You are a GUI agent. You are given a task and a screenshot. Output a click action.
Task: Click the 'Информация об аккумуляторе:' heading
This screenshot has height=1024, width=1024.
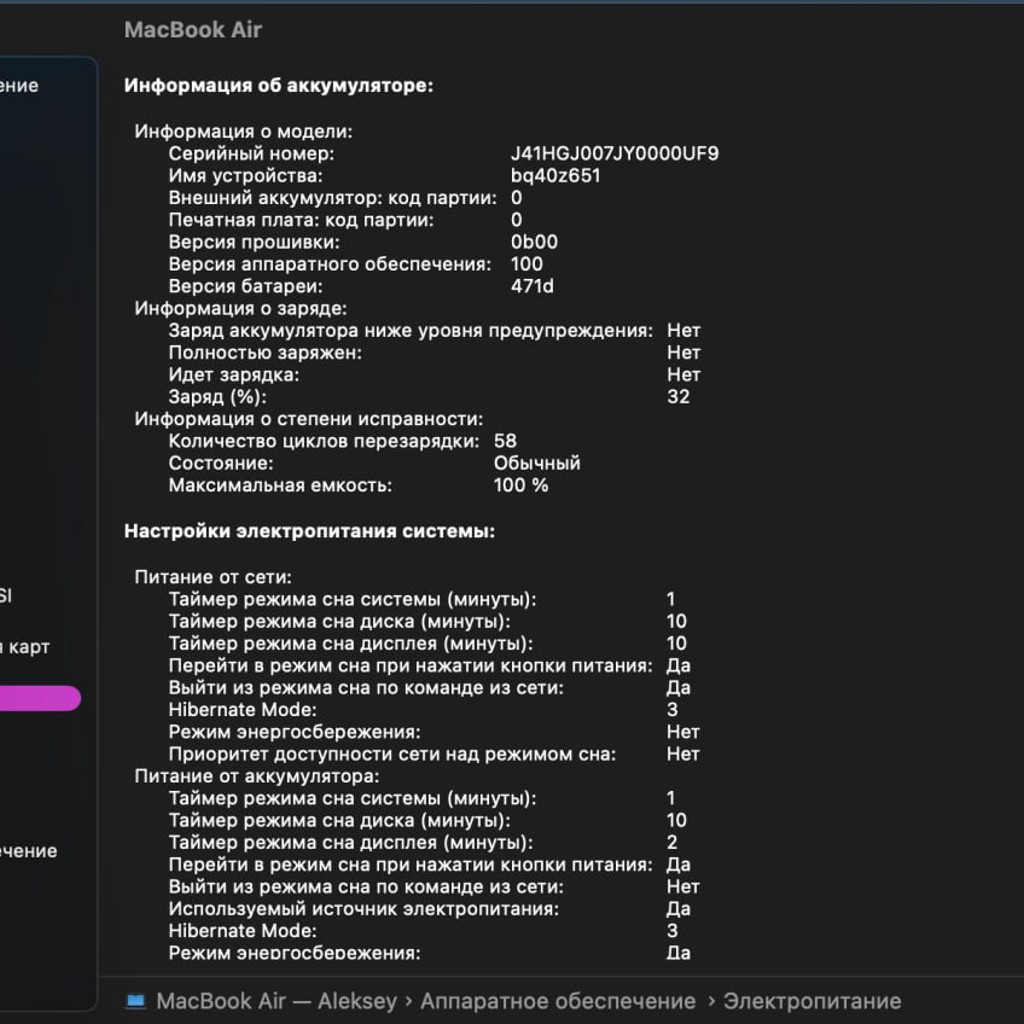point(279,86)
